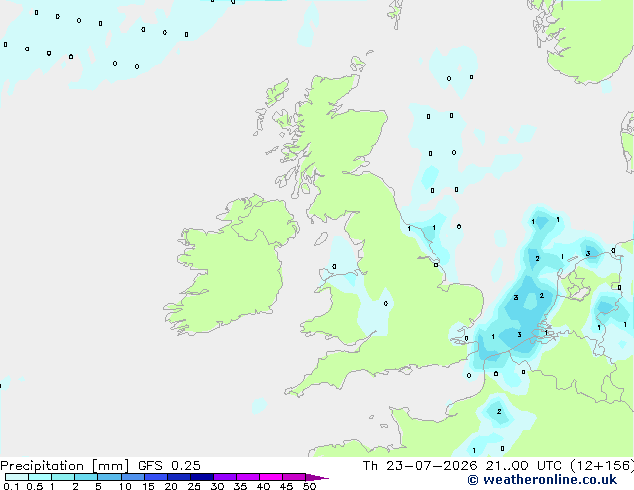Click the '40' legend scale label
This screenshot has width=634, height=490.
[263, 486]
